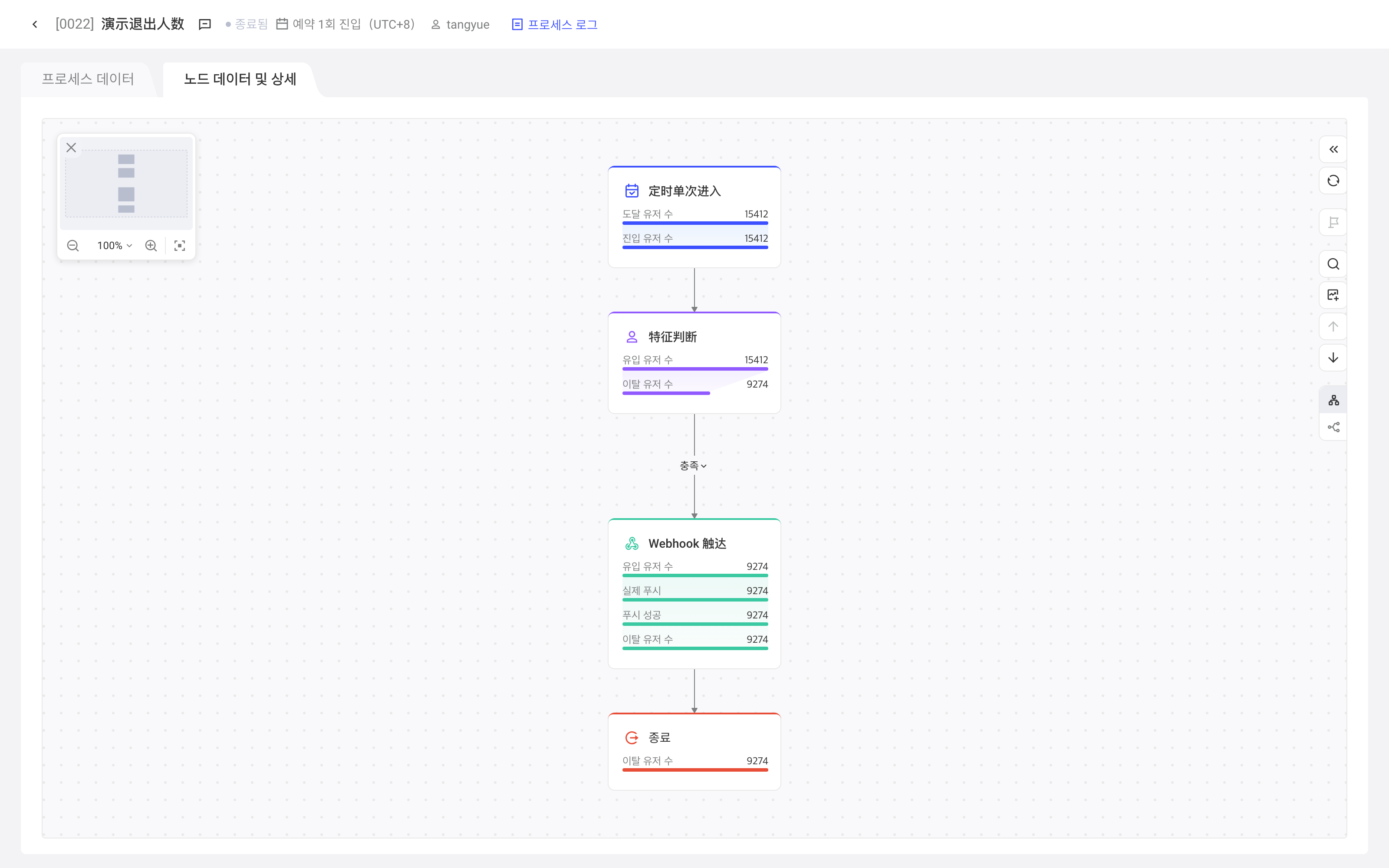This screenshot has height=868, width=1389.
Task: Go back with the left arrow
Action: pos(35,24)
